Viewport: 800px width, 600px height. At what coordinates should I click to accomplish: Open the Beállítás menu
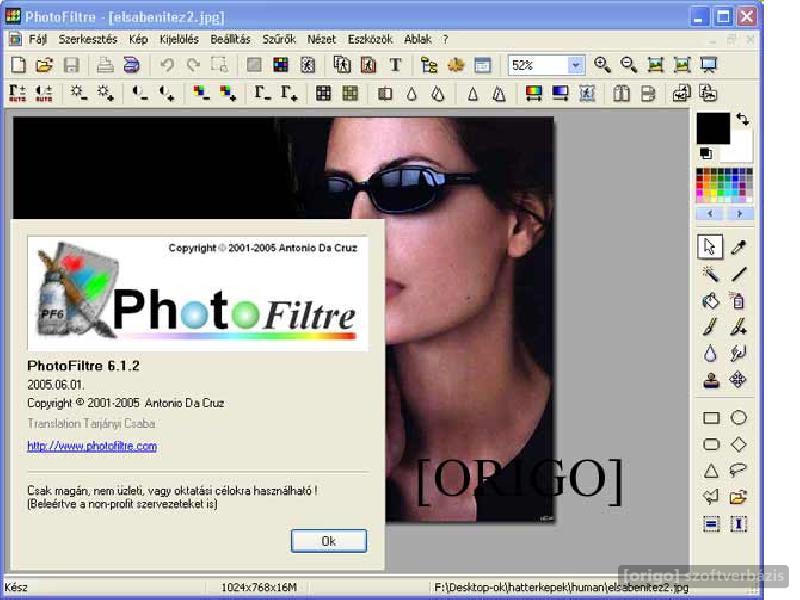pyautogui.click(x=231, y=39)
